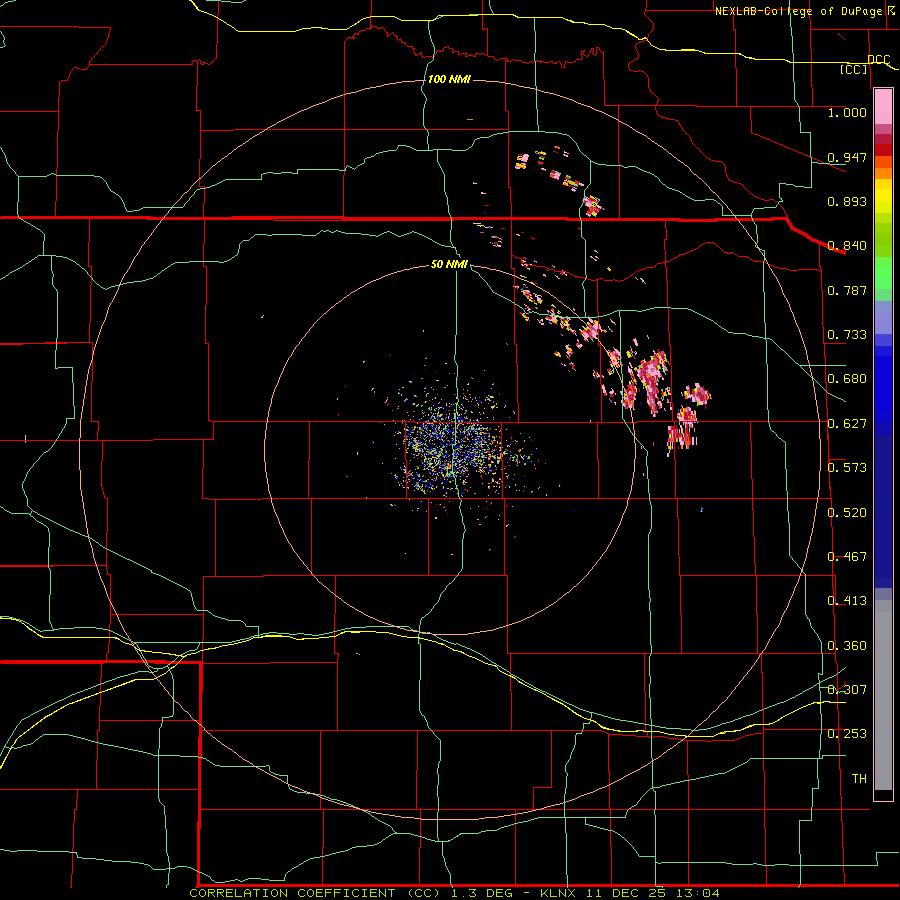Screen dimensions: 900x900
Task: Click the [CC] legend header
Action: pyautogui.click(x=853, y=69)
